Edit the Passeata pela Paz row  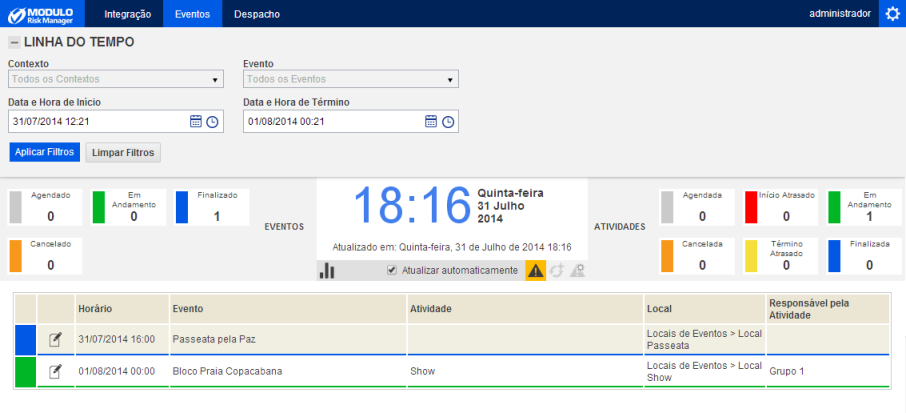[x=55, y=339]
